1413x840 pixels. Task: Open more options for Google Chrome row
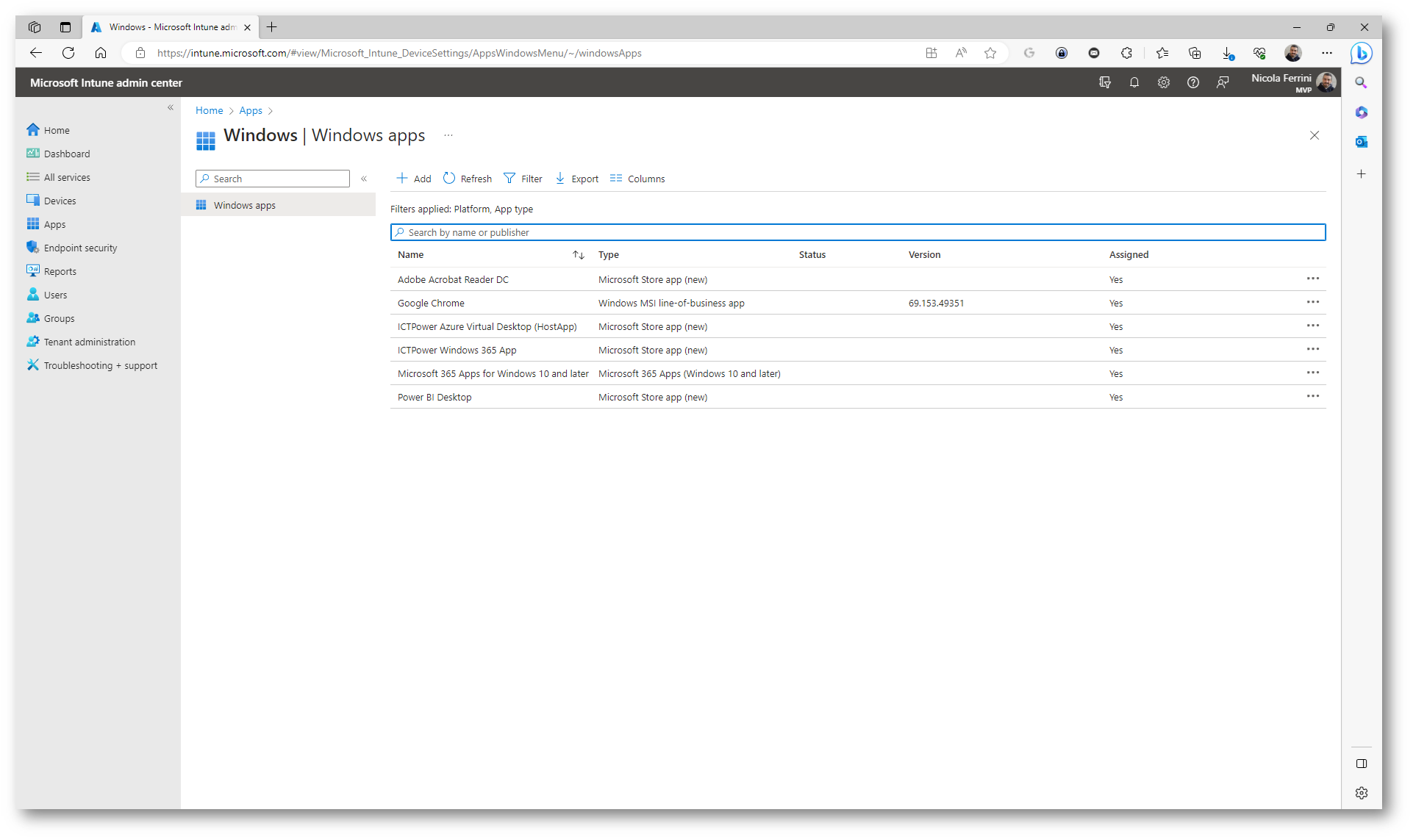(1313, 302)
